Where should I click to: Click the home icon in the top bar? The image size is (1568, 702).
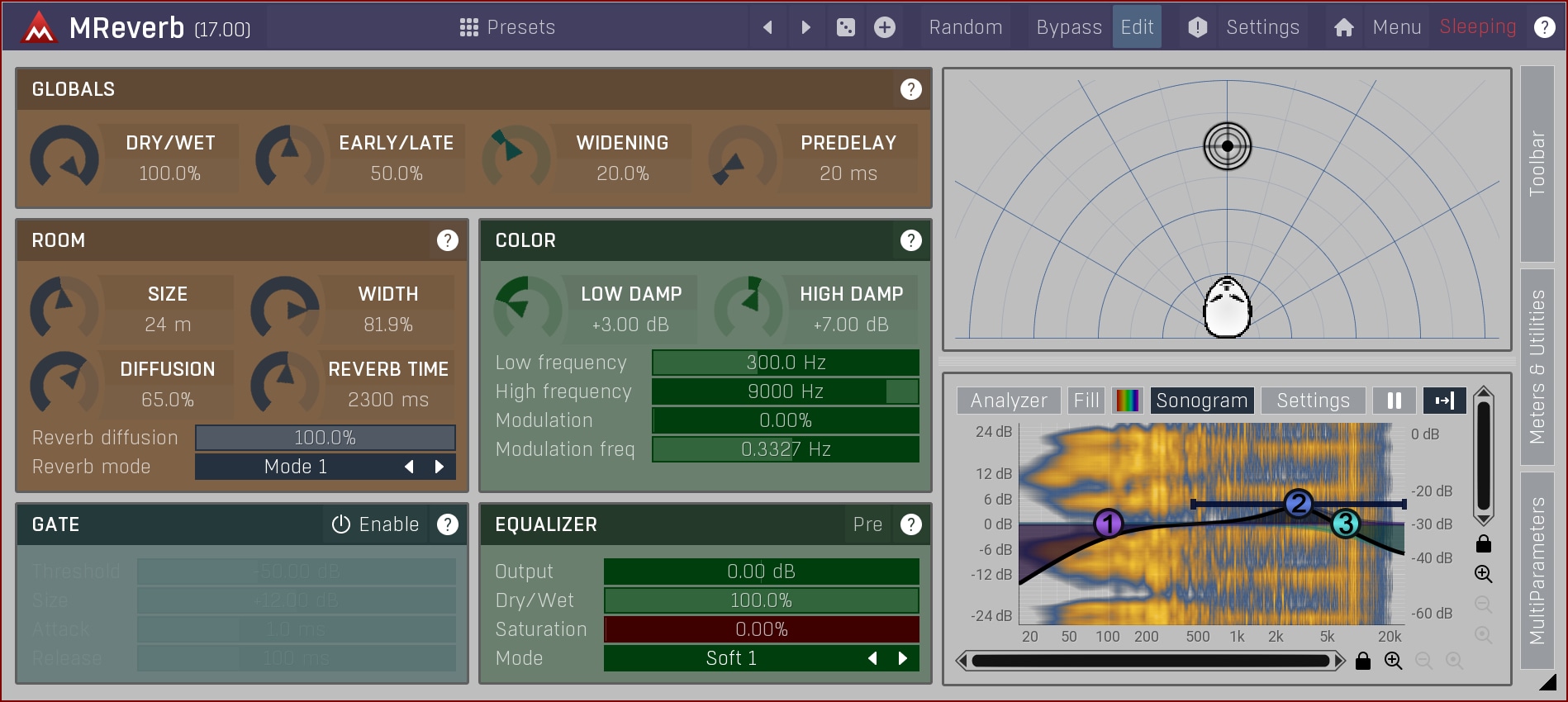tap(1343, 27)
